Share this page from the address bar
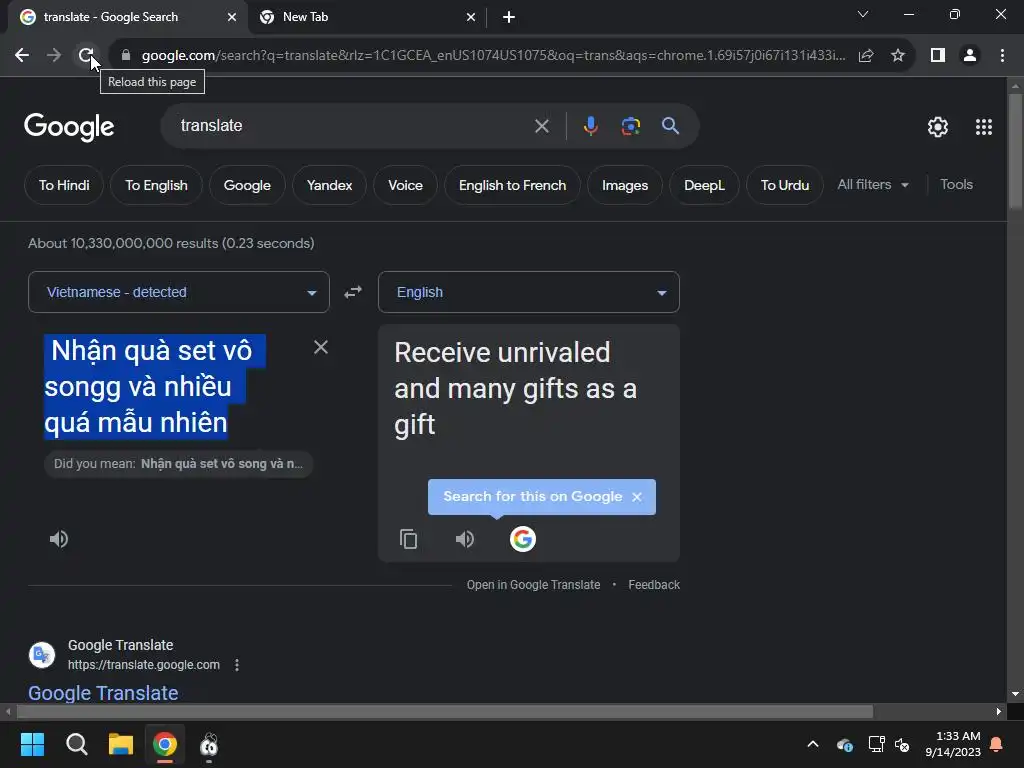1024x768 pixels. click(x=866, y=56)
